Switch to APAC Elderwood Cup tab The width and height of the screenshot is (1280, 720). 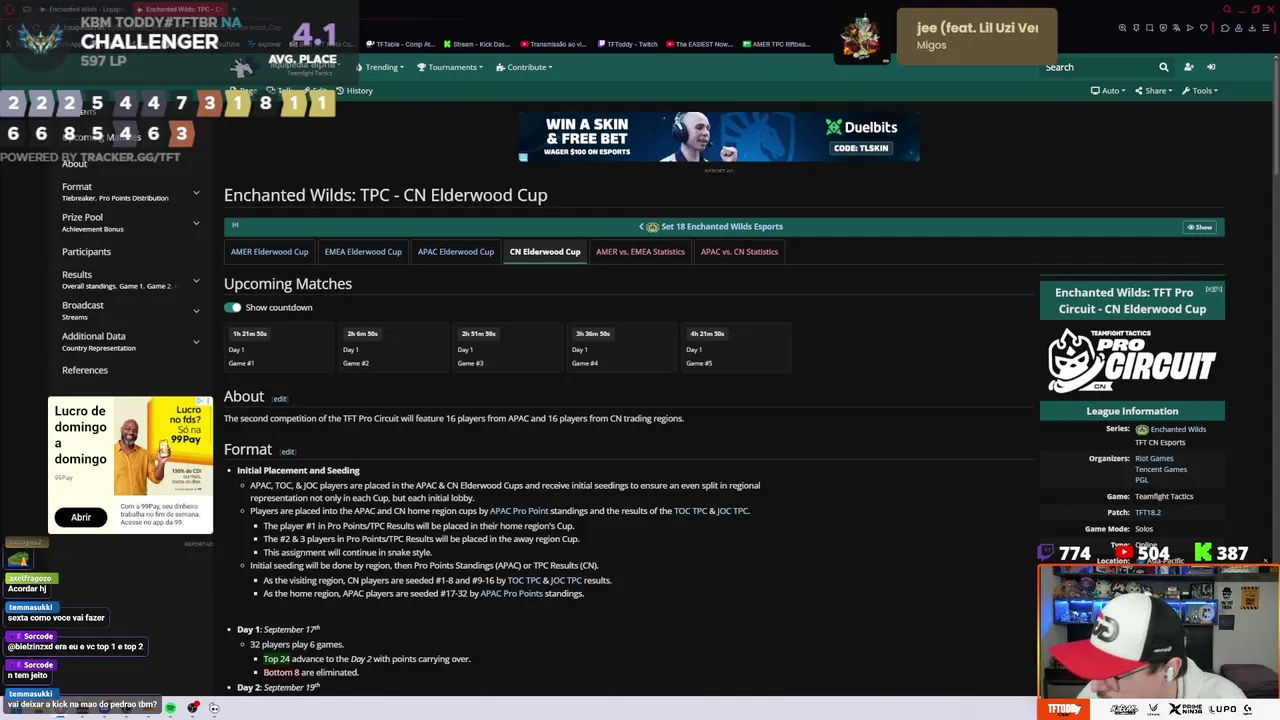456,252
